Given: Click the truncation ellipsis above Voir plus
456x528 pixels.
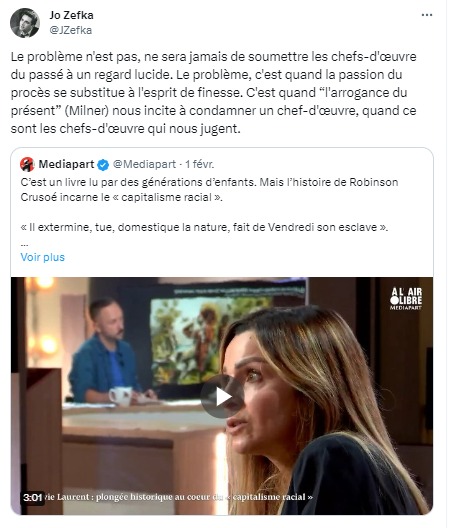Looking at the screenshot, I should pos(24,243).
